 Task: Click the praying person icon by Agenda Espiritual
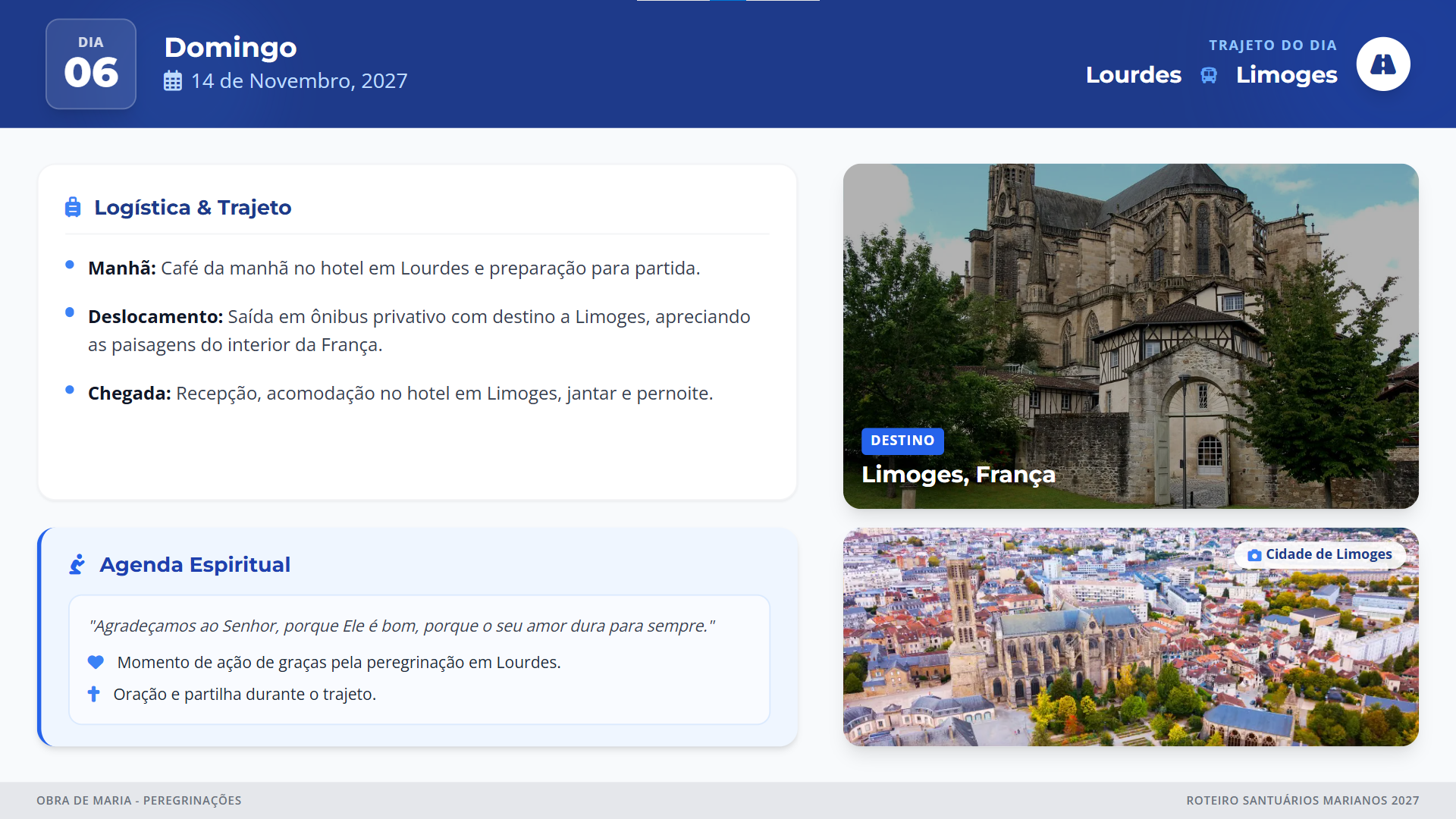coord(77,564)
